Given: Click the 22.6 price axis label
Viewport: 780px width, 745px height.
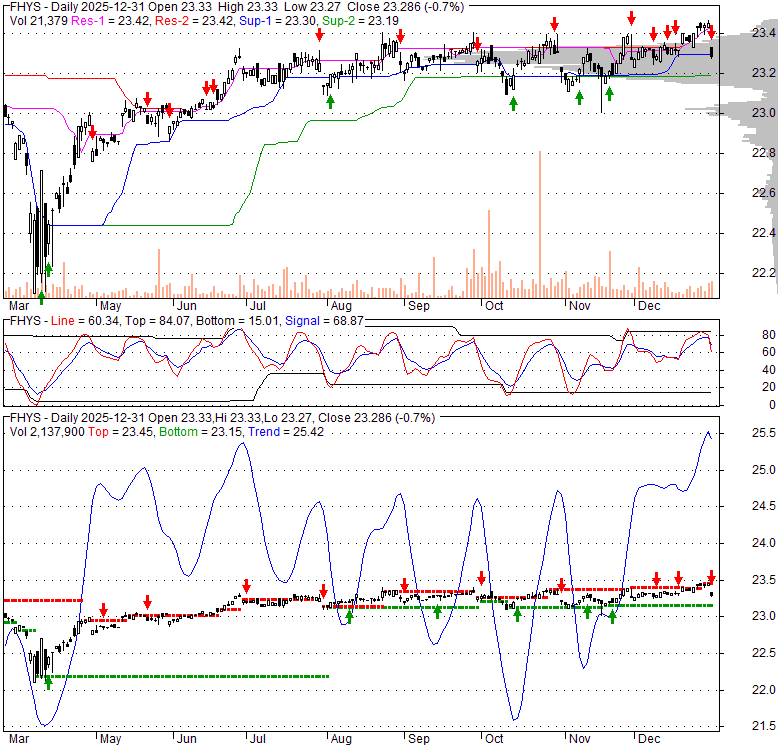Looking at the screenshot, I should pos(763,192).
